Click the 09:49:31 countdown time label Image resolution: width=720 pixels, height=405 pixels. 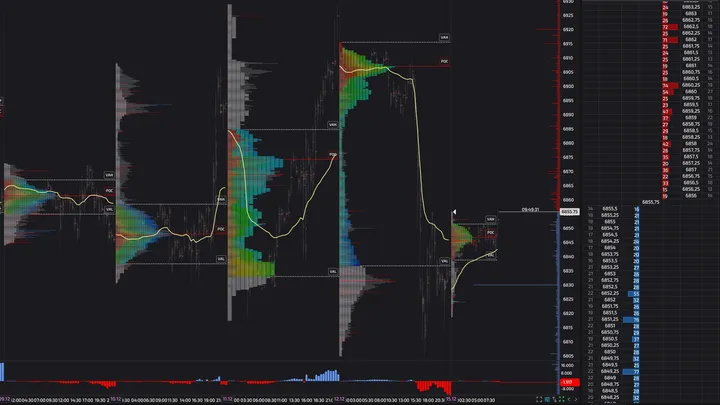535,210
